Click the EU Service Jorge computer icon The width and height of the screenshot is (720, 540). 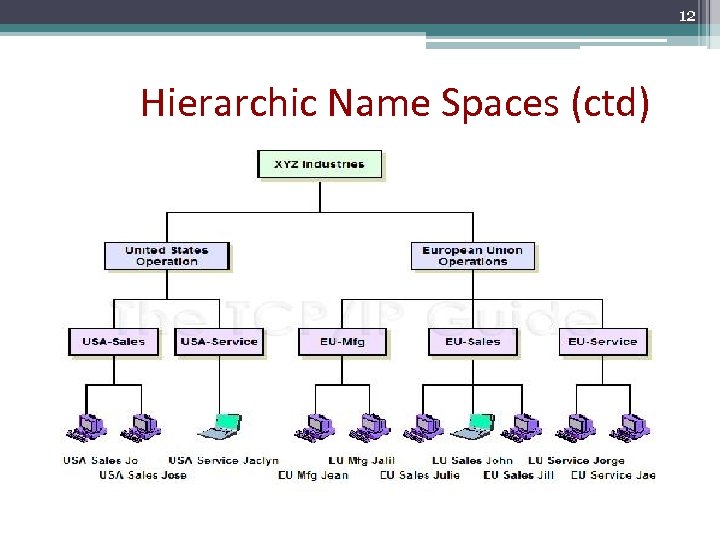click(x=576, y=428)
